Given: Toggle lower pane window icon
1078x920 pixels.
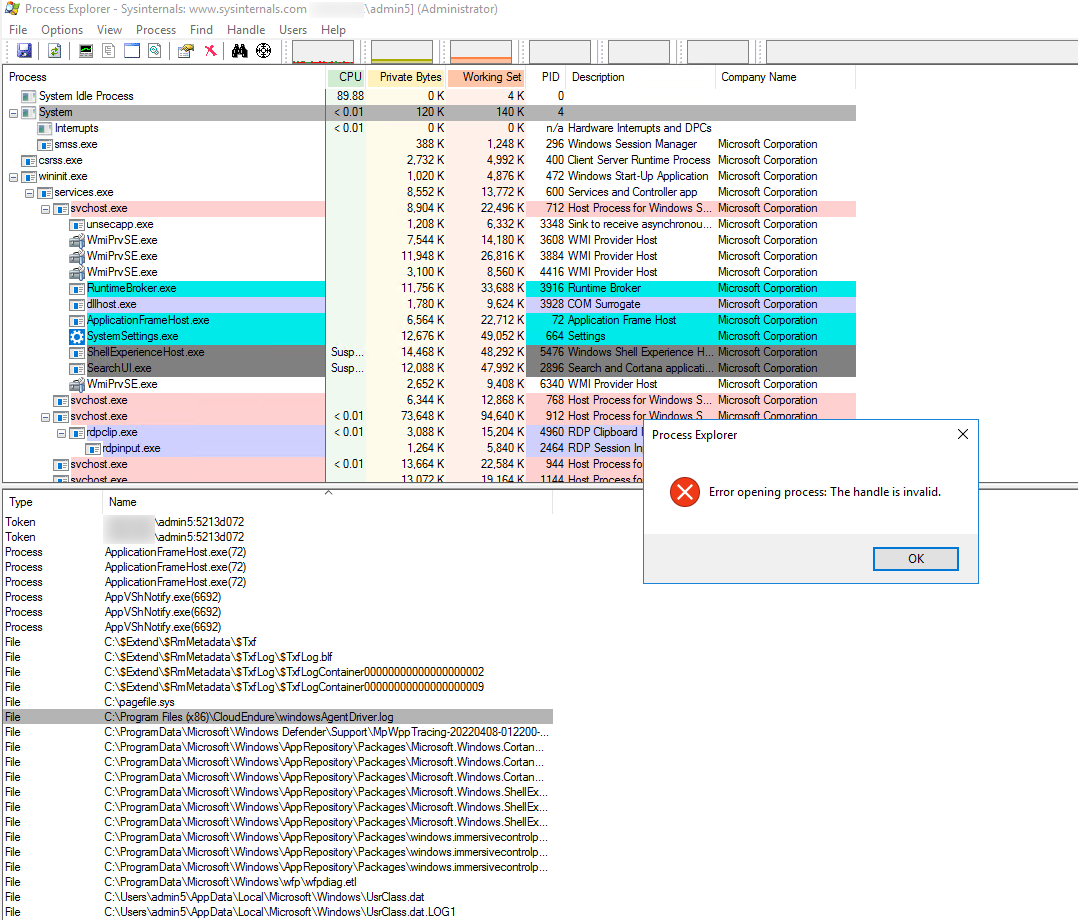Looking at the screenshot, I should tap(132, 51).
